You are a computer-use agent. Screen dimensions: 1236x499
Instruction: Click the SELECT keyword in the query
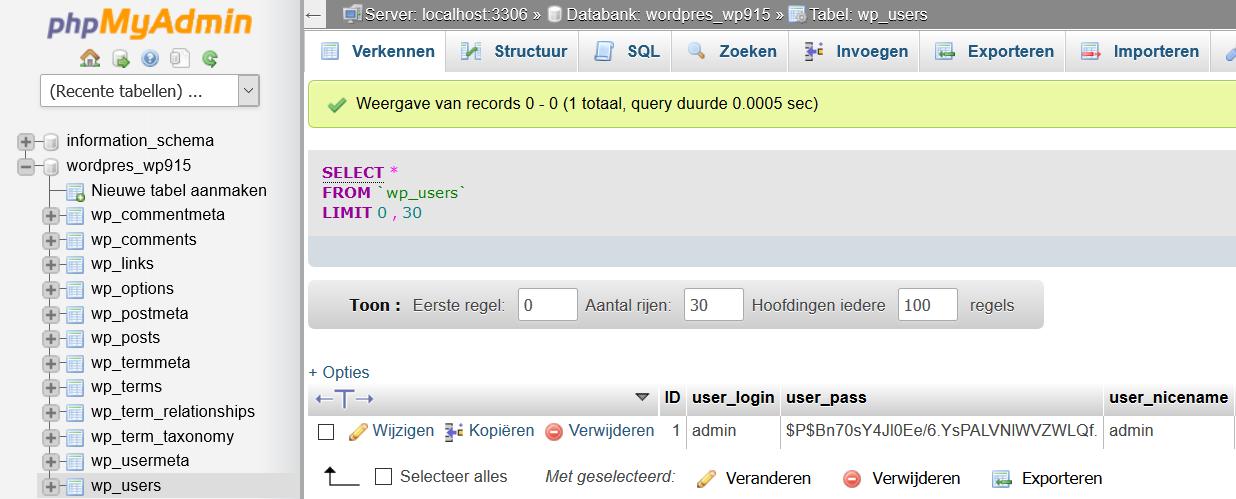(353, 173)
